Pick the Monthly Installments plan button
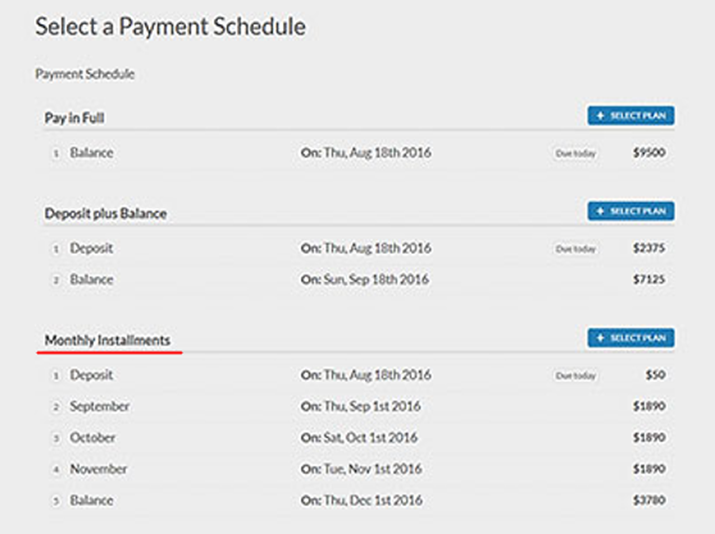 tap(630, 338)
